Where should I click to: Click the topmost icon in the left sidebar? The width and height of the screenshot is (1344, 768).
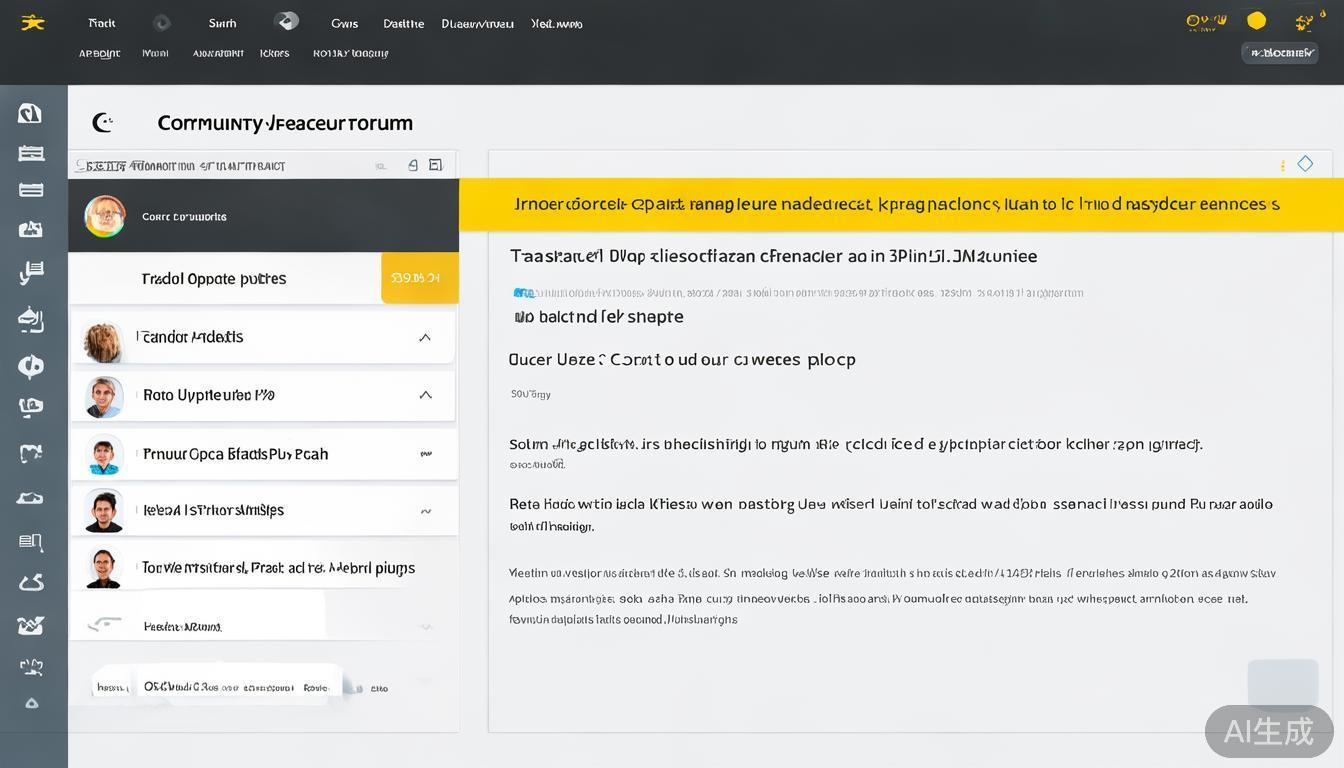[30, 113]
